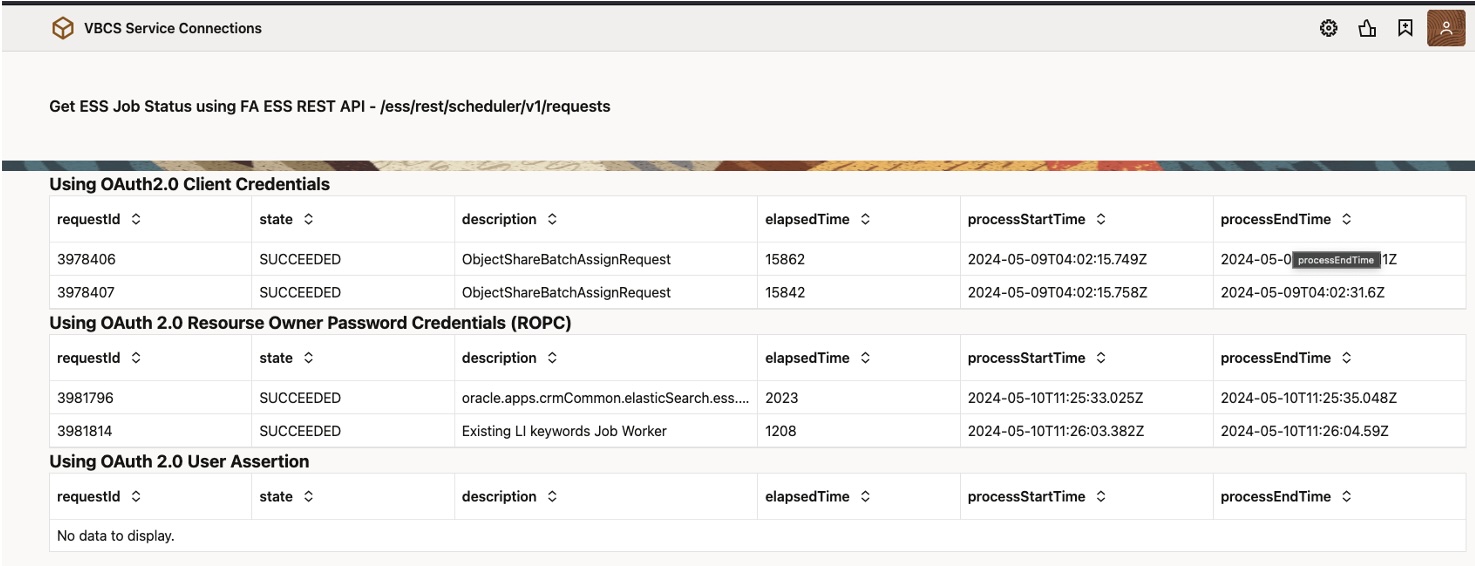Image resolution: width=1475 pixels, height=566 pixels.
Task: Click processStartTime sort icon in User Assertion table
Action: click(x=1101, y=497)
